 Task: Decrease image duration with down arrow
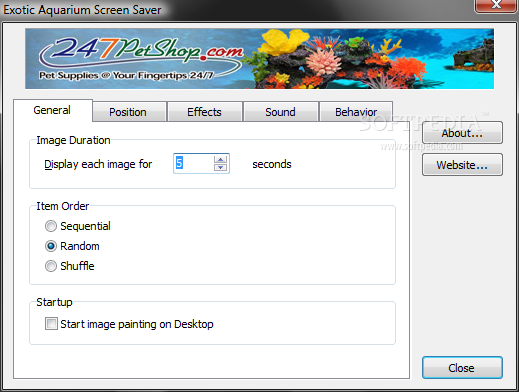(220, 167)
